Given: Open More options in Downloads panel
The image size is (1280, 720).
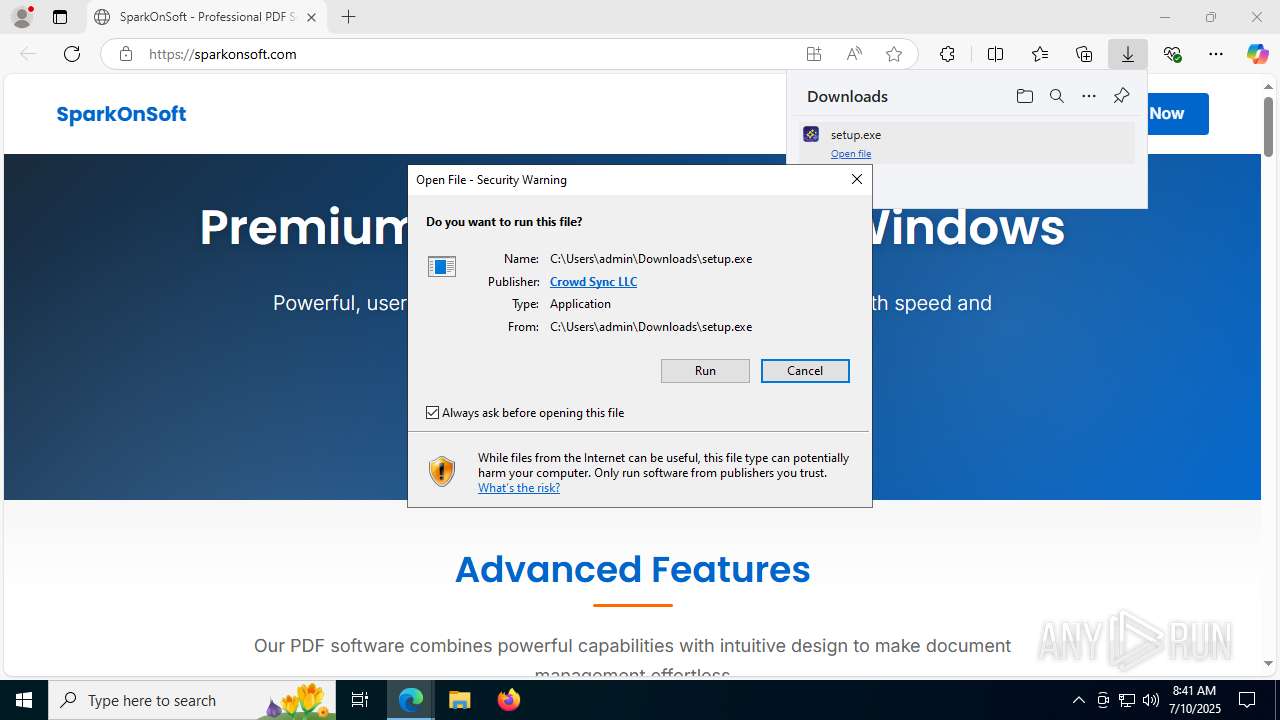Looking at the screenshot, I should coord(1089,96).
